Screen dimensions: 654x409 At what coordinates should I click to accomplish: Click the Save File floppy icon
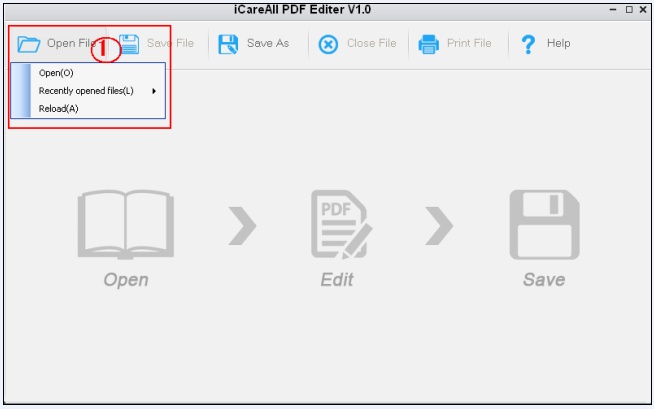[129, 44]
